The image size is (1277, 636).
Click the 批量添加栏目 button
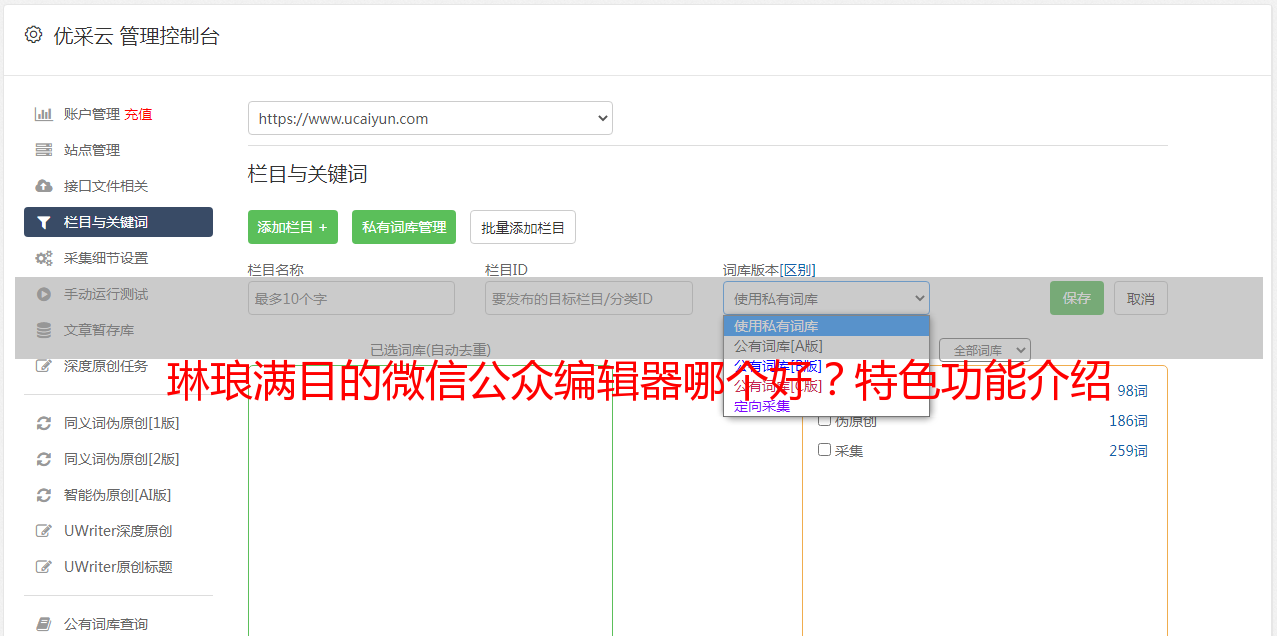[523, 227]
